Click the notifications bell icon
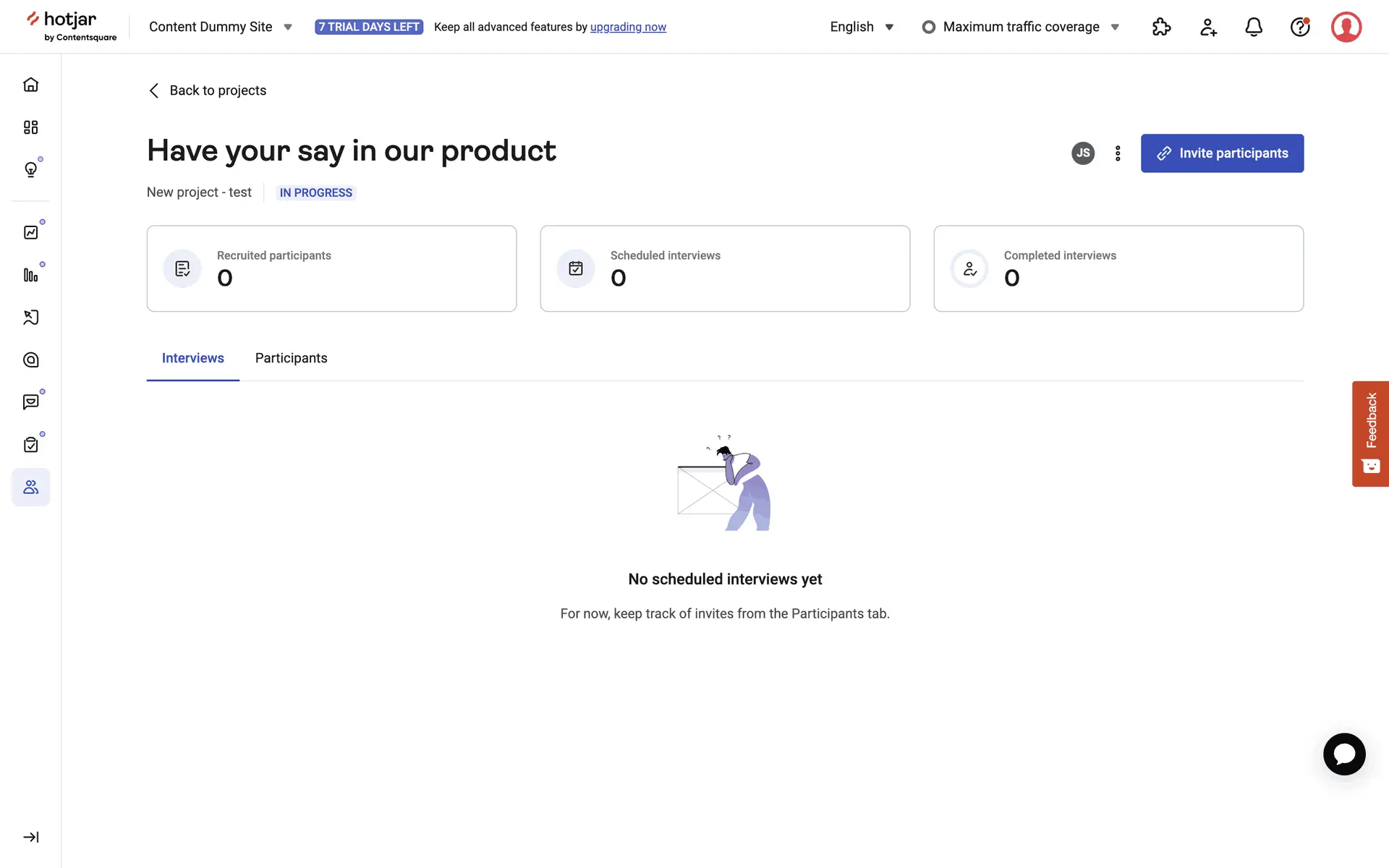 click(1253, 27)
